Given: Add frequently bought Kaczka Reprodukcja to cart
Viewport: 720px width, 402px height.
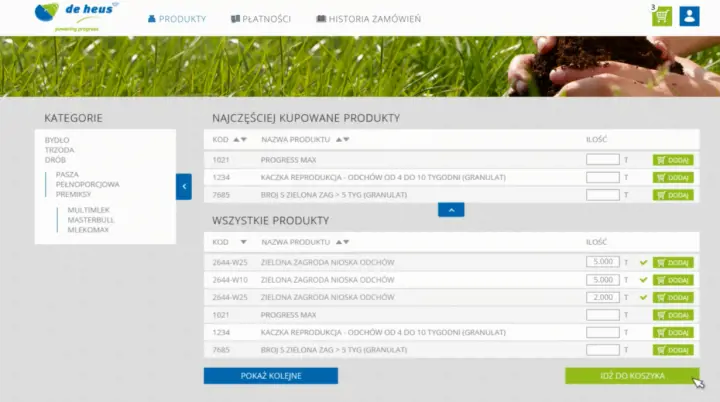Looking at the screenshot, I should 673,177.
